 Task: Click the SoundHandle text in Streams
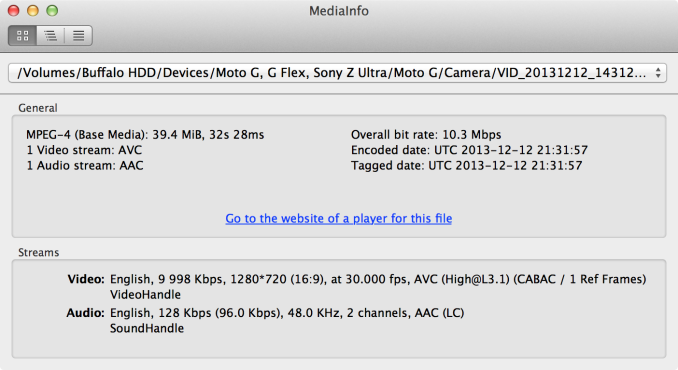click(147, 329)
